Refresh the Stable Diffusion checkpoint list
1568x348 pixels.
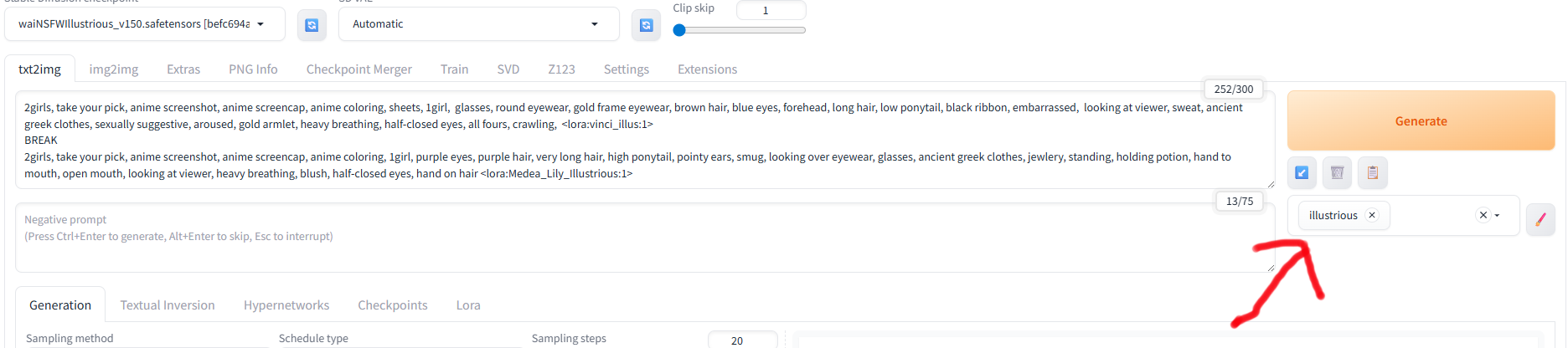[x=312, y=25]
